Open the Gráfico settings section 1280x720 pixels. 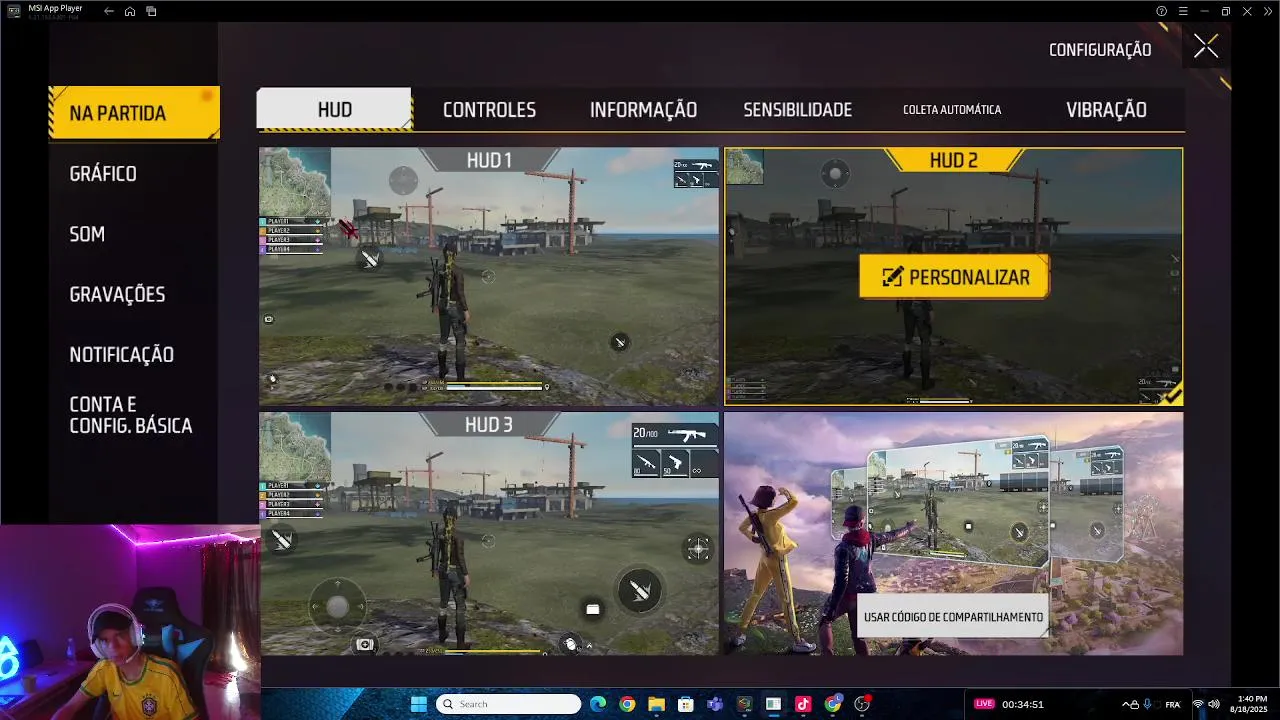[103, 174]
